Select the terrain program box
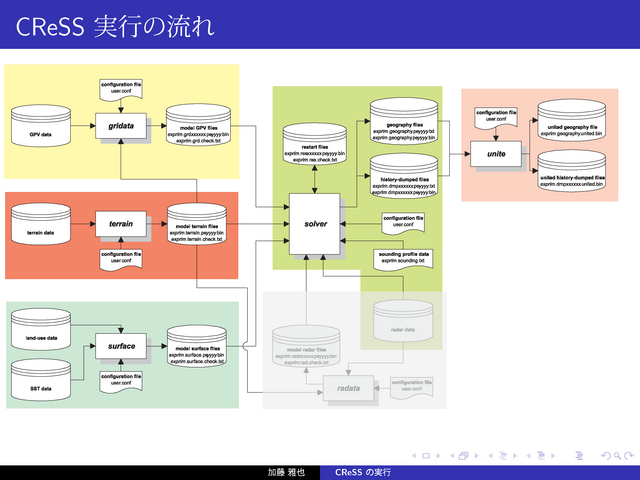 pyautogui.click(x=121, y=224)
